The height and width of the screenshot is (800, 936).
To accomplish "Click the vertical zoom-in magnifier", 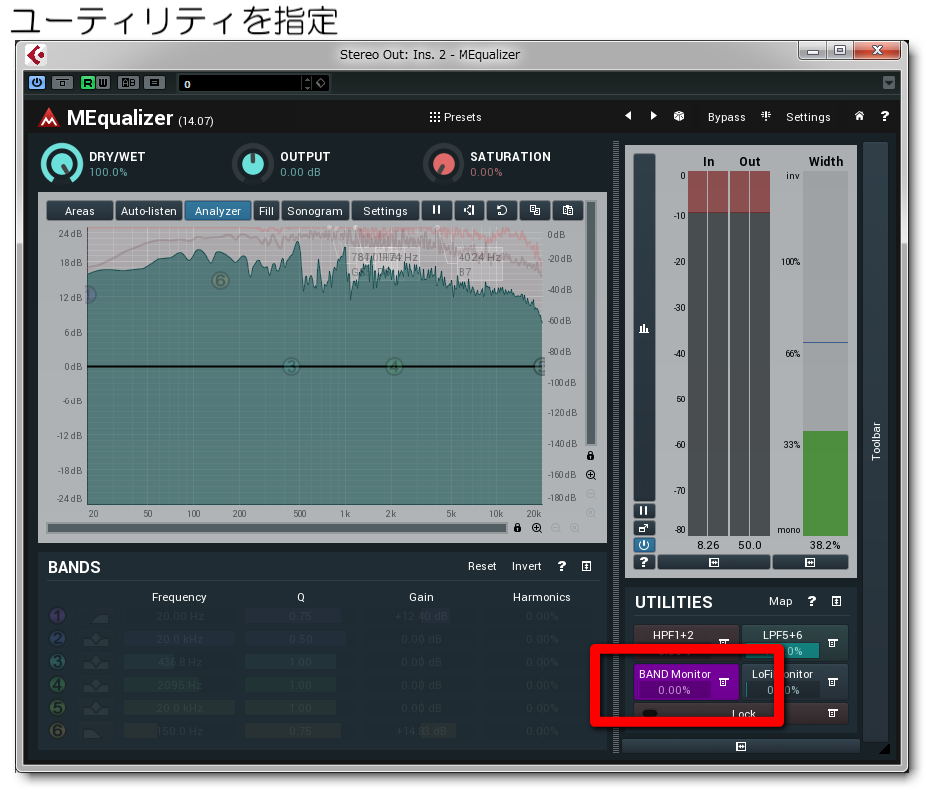I will click(x=591, y=475).
